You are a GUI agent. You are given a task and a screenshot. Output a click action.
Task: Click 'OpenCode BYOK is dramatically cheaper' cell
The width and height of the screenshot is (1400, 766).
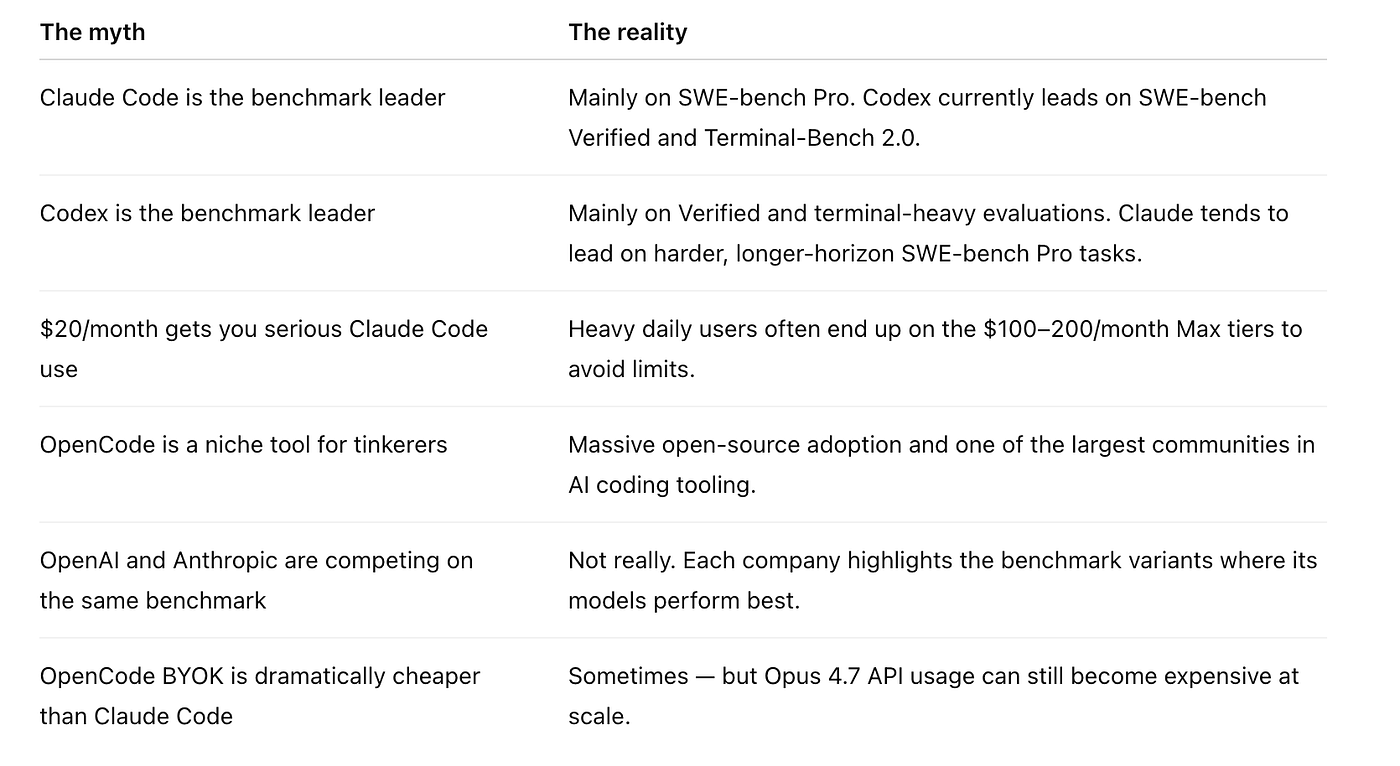click(260, 696)
